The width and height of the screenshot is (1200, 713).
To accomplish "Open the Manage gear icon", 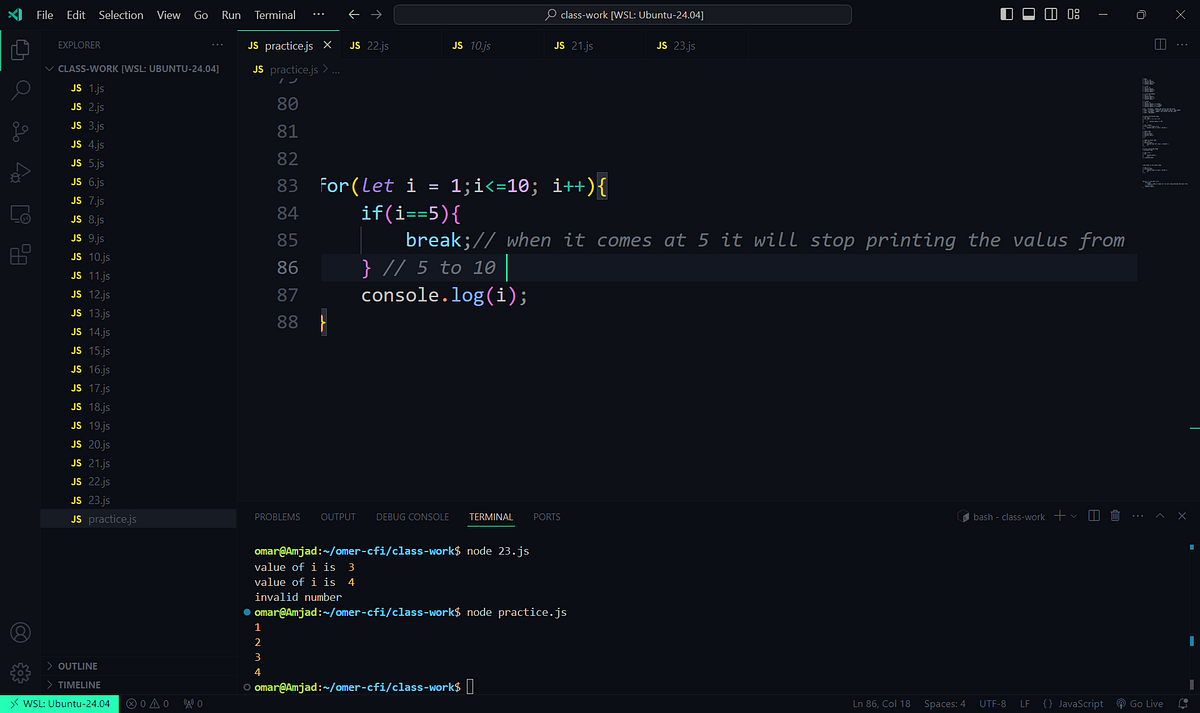I will tap(20, 672).
